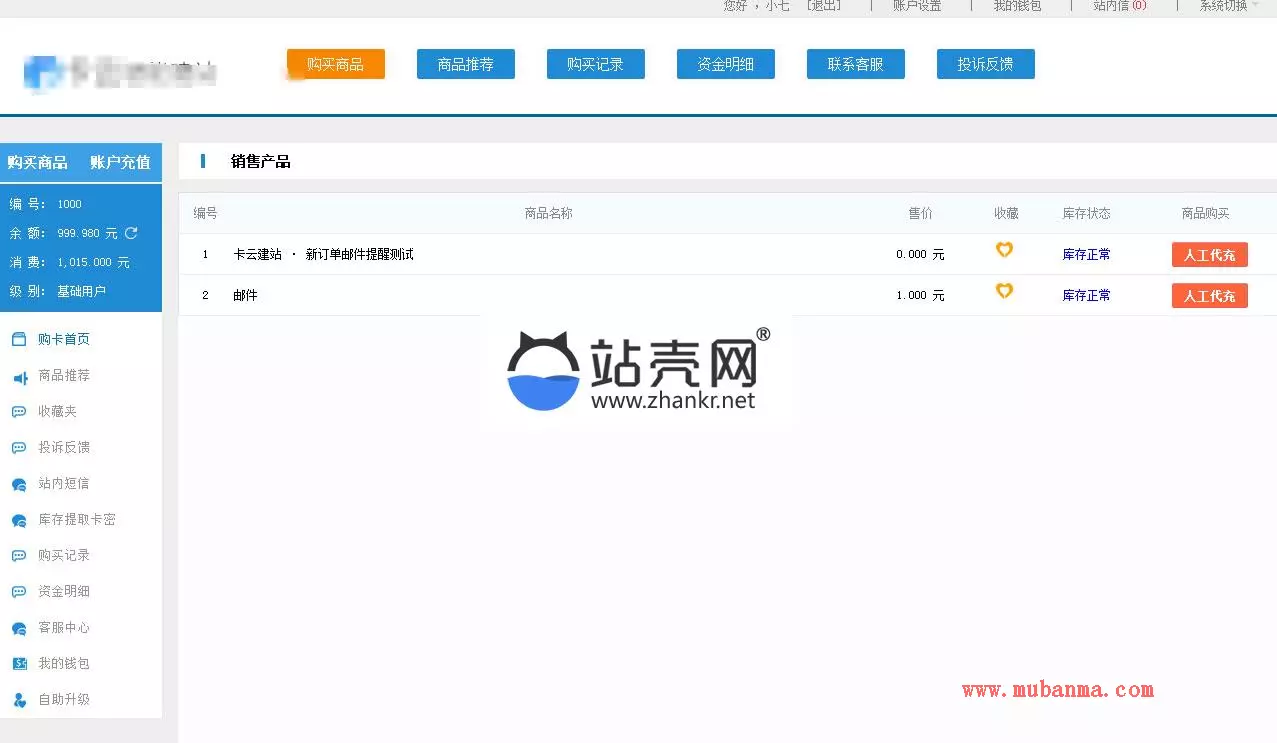Click the 站内信 link in top bar
The height and width of the screenshot is (743, 1277).
1119,6
